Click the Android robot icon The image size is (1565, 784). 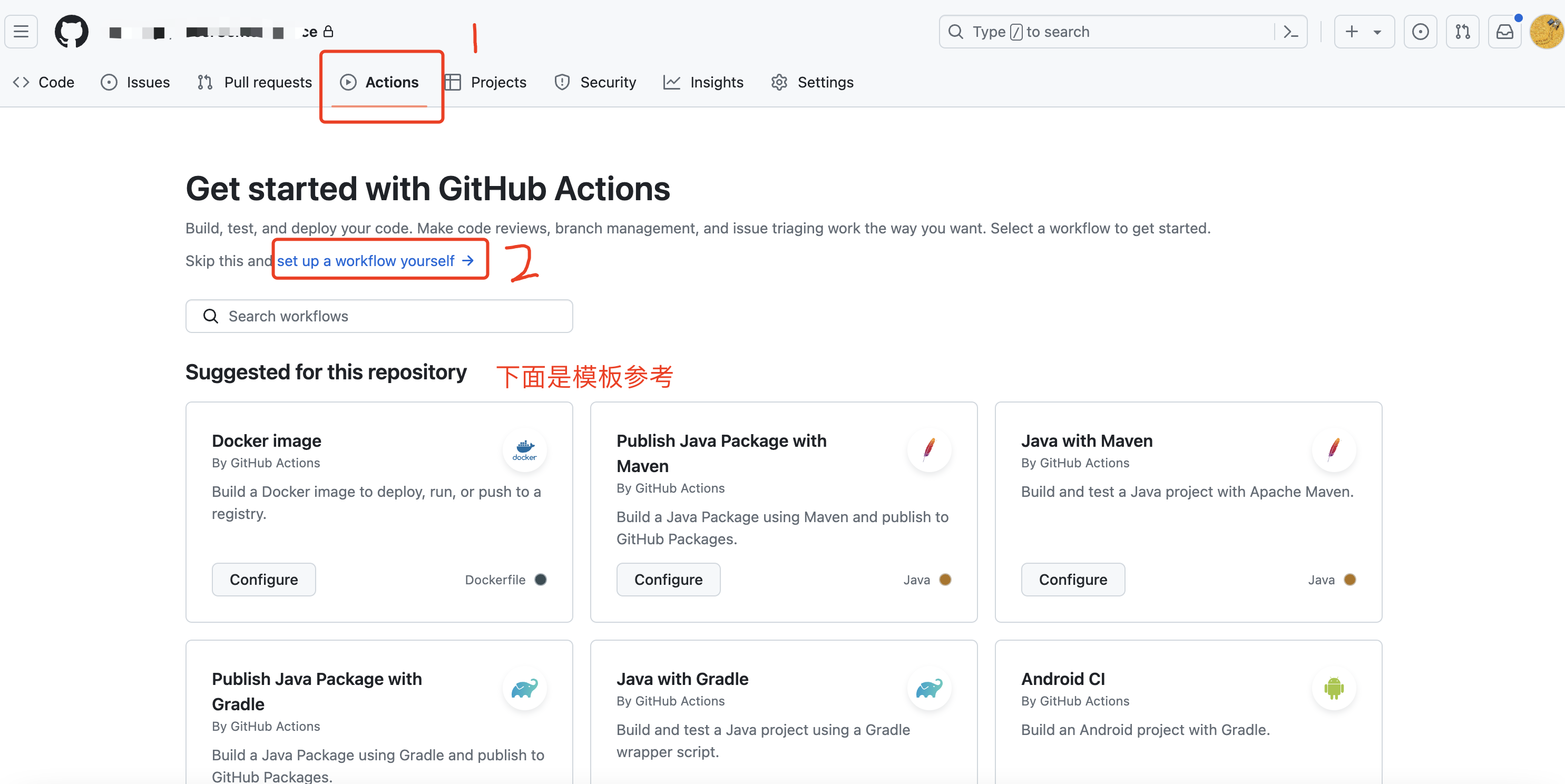[1334, 688]
